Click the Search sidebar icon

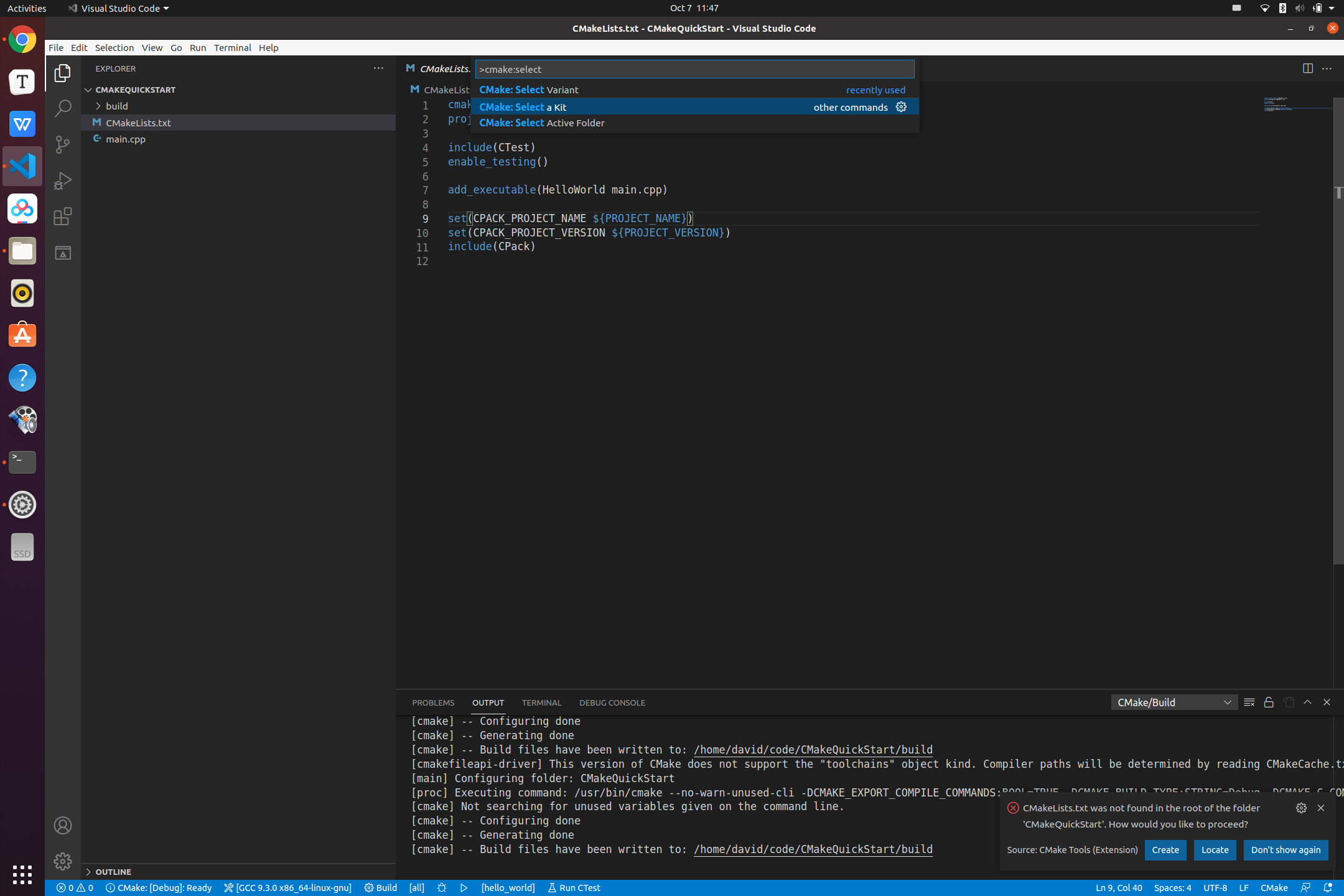click(62, 107)
